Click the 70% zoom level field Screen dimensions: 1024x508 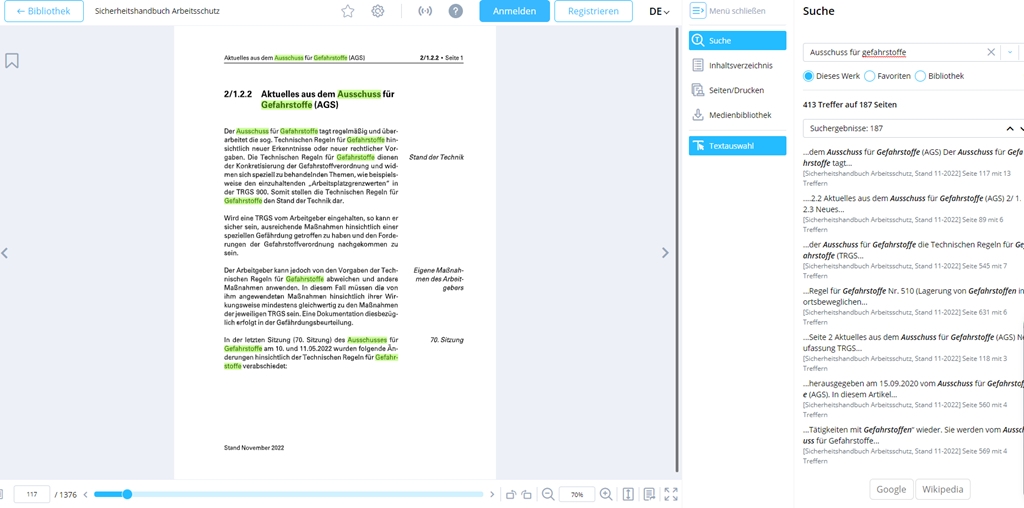click(577, 494)
